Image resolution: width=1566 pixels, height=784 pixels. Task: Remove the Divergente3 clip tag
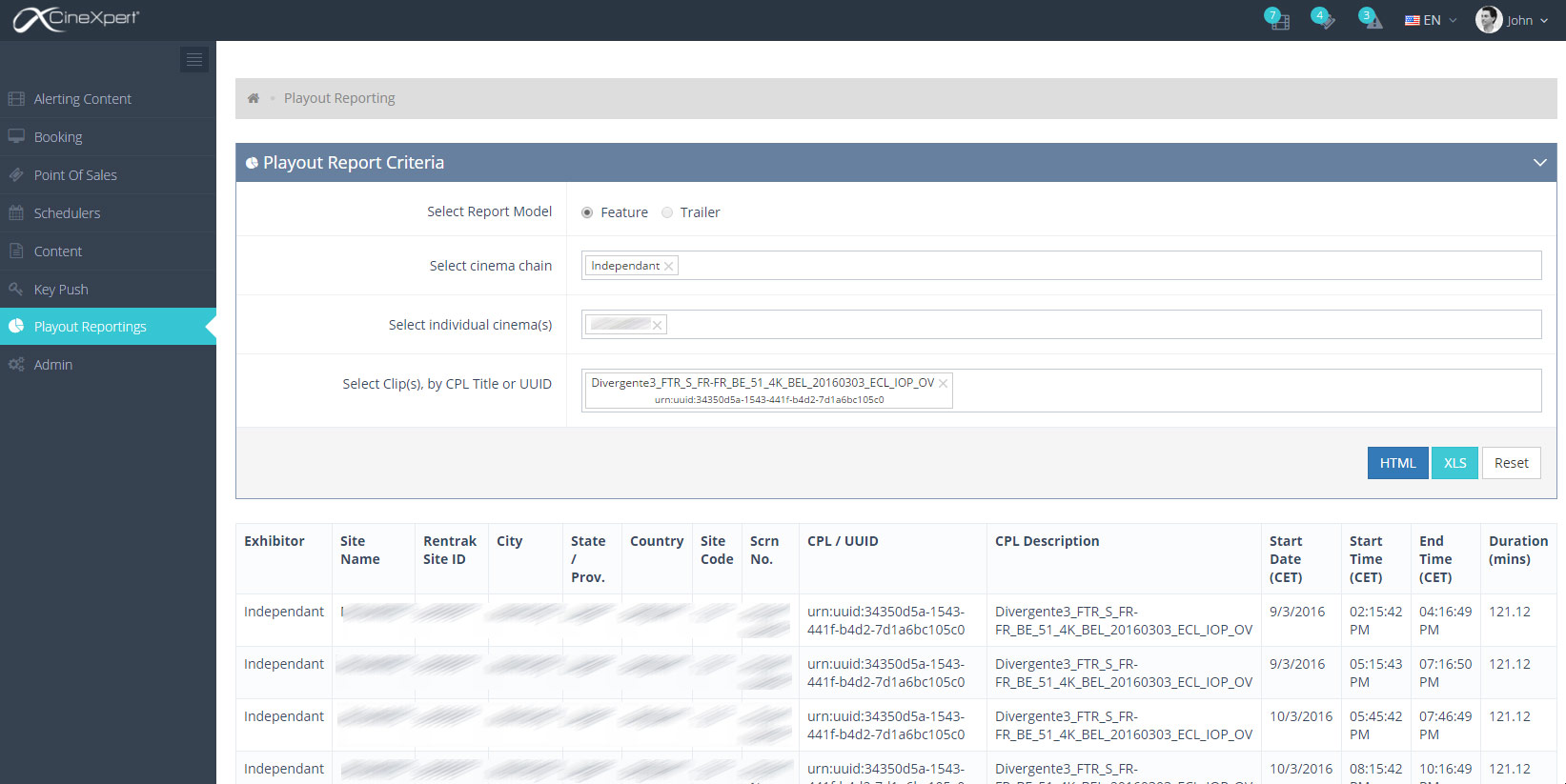coord(943,383)
